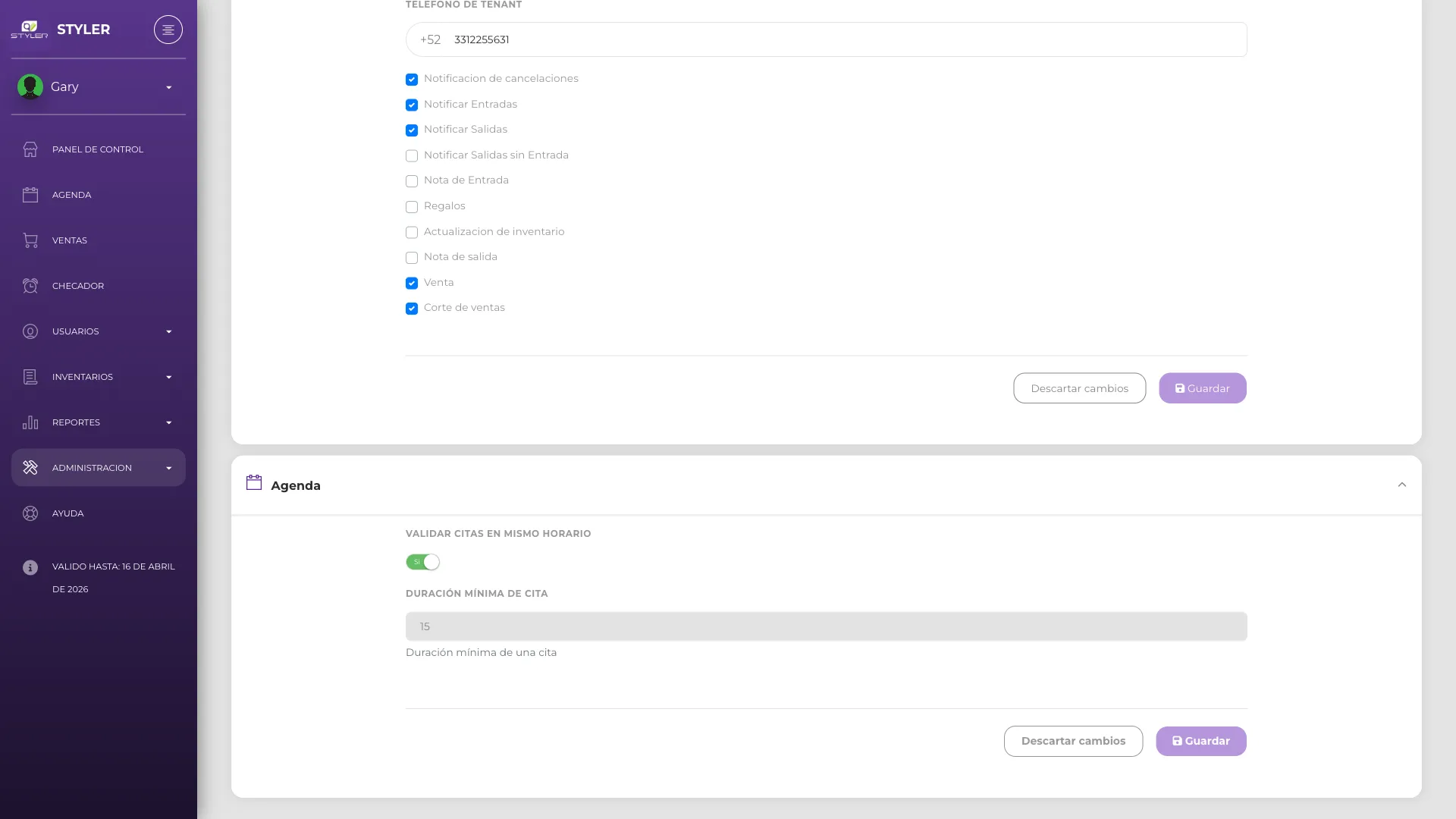Screen dimensions: 1456x819
Task: Click the validity info icon
Action: click(x=30, y=567)
